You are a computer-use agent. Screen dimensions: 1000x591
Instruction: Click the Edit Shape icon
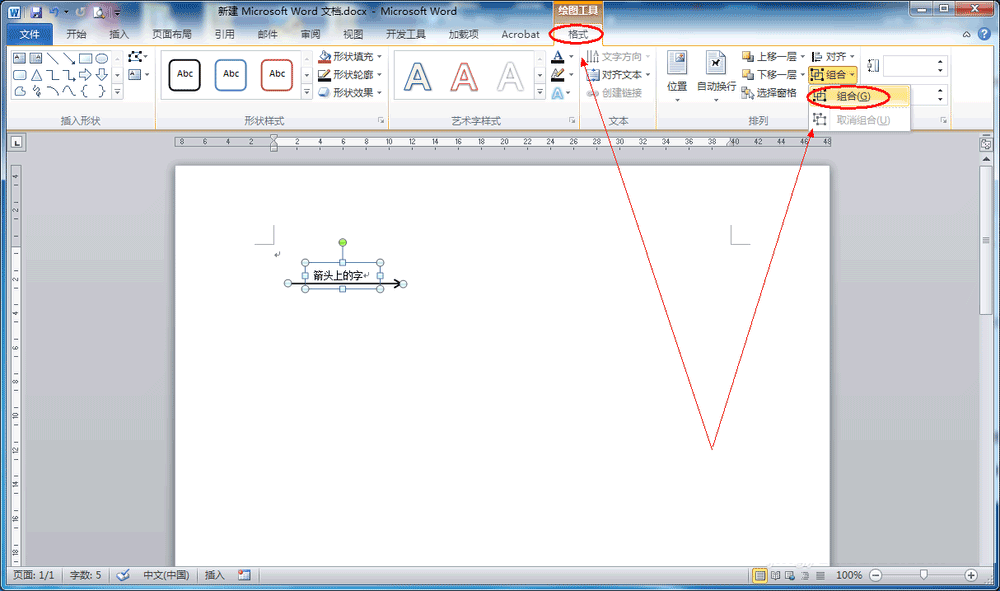(x=136, y=57)
